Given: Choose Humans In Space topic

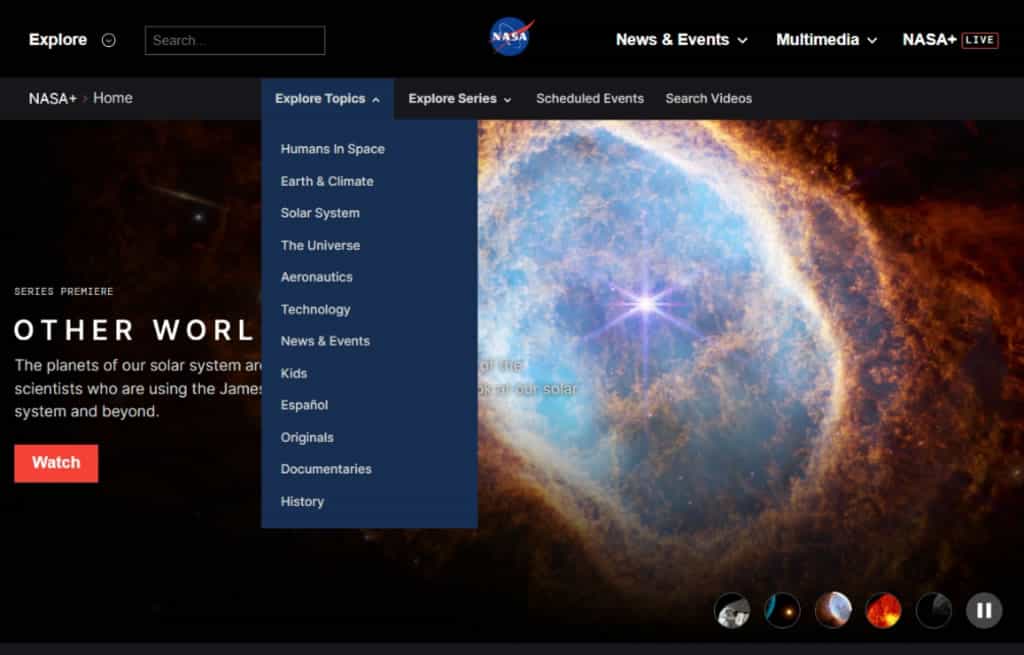Looking at the screenshot, I should [x=332, y=149].
